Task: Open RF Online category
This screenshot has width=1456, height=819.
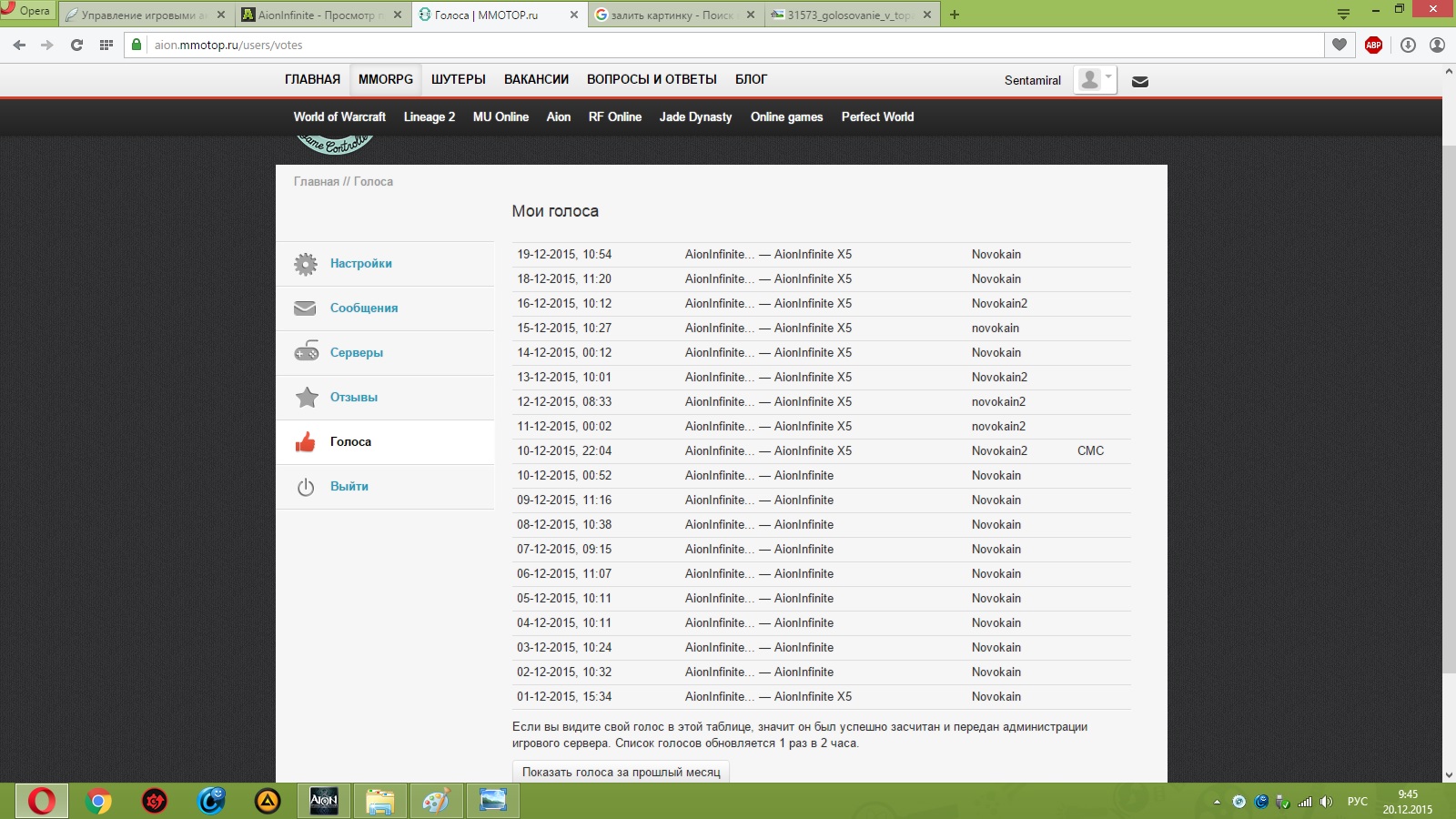Action: click(x=615, y=116)
